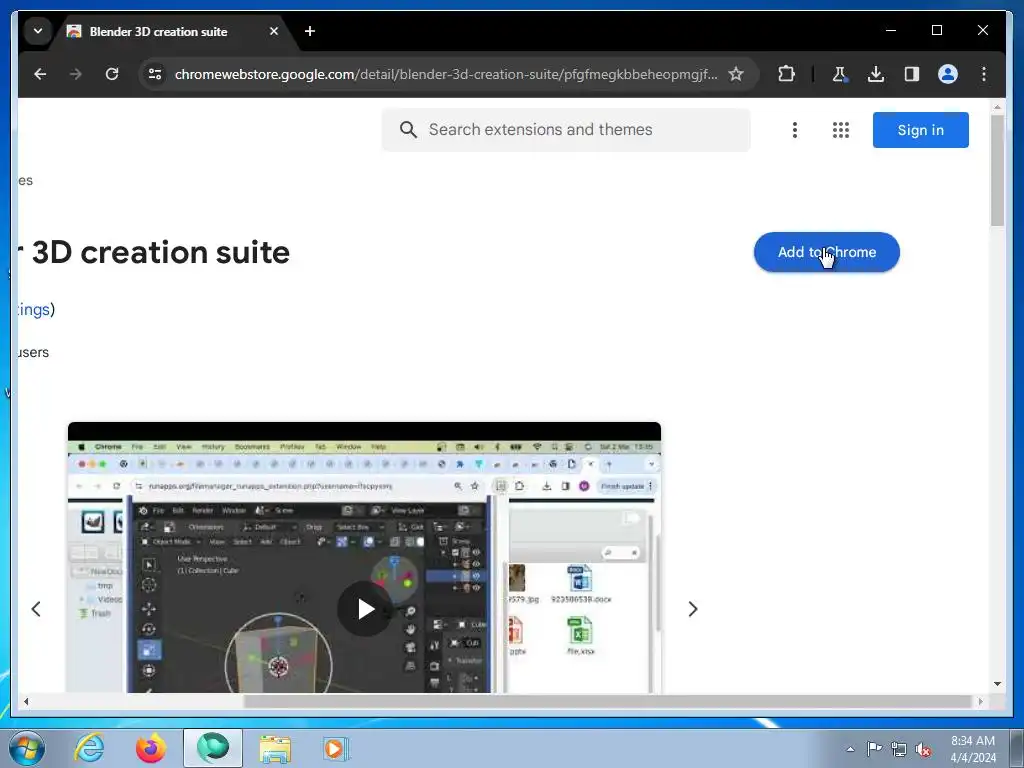Toggle the side panel icon

pyautogui.click(x=912, y=74)
